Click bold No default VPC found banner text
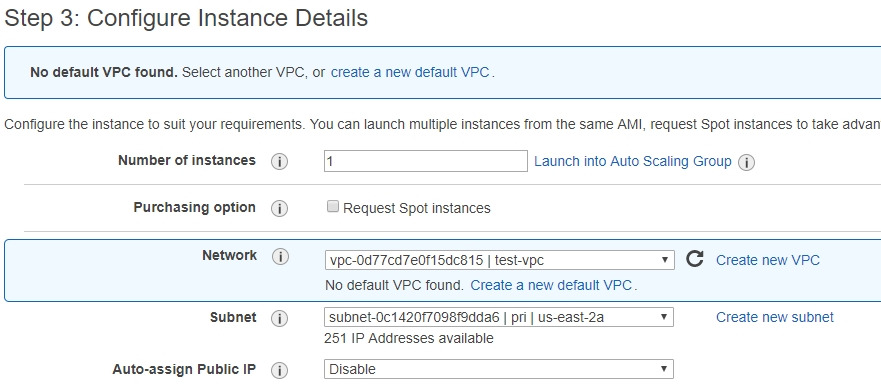Viewport: 881px width, 389px height. tap(104, 73)
